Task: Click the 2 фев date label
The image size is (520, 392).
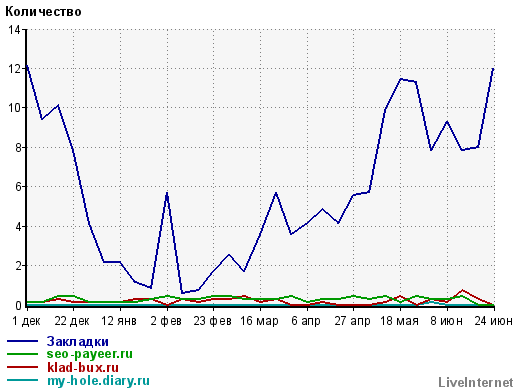Action: click(166, 321)
